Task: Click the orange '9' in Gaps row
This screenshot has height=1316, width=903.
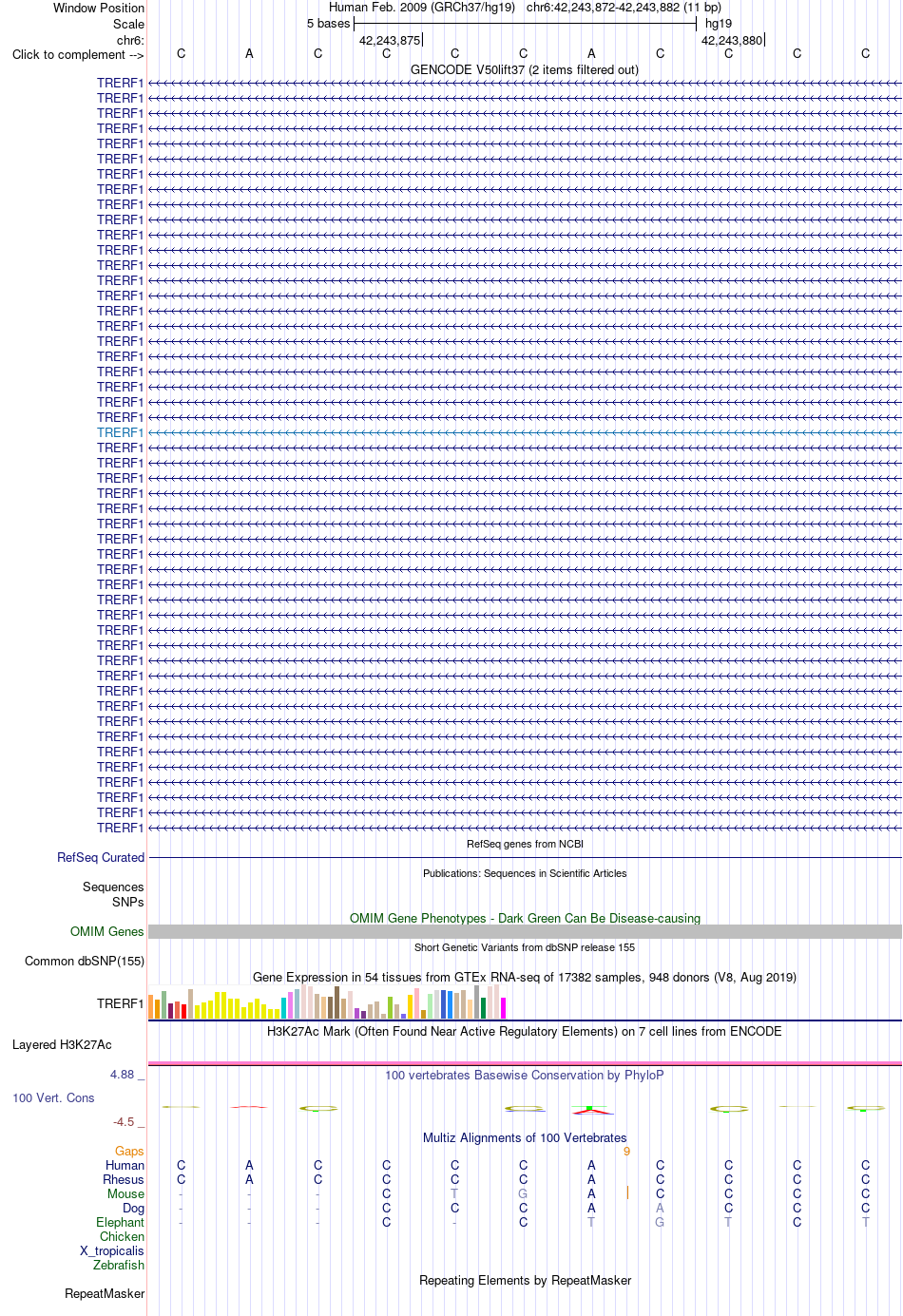Action: [626, 1152]
